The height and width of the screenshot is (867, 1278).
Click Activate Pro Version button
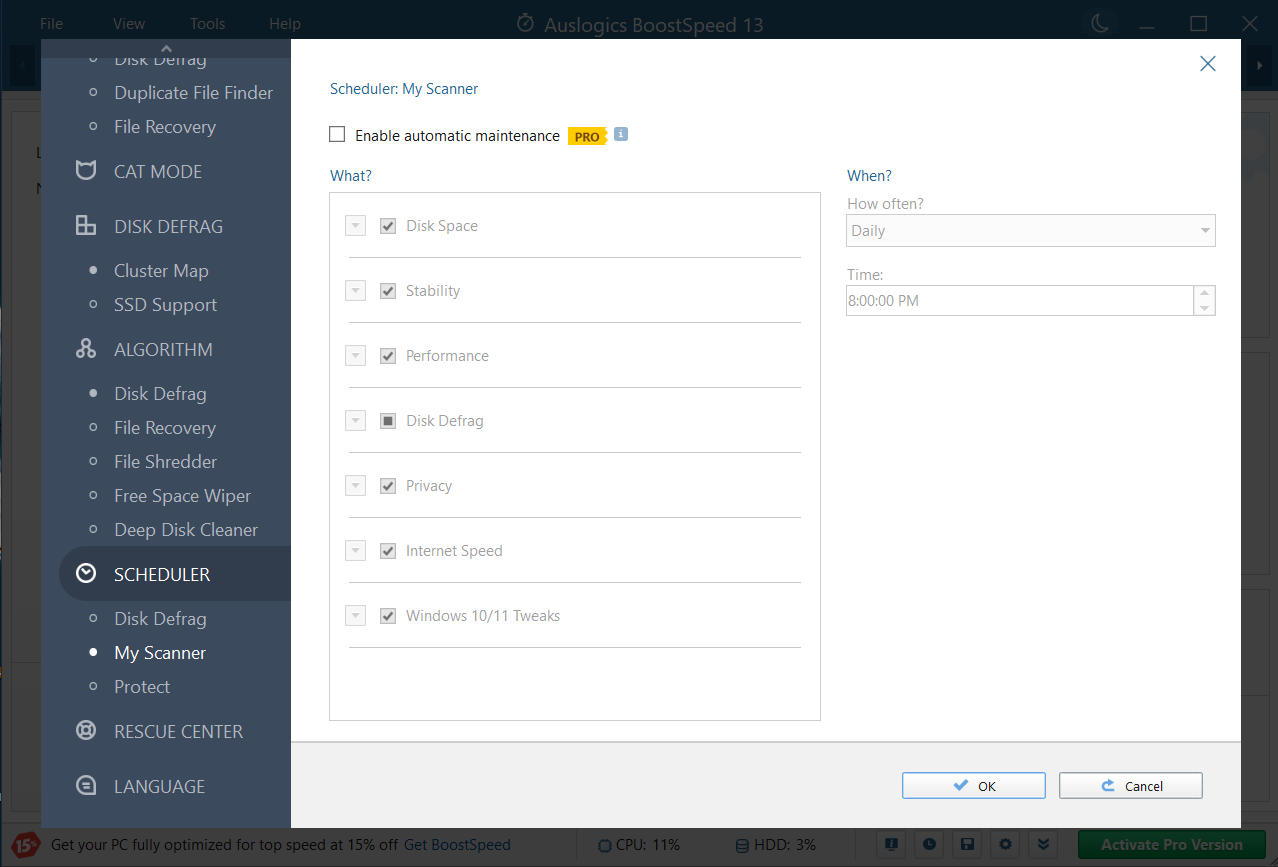pyautogui.click(x=1171, y=845)
